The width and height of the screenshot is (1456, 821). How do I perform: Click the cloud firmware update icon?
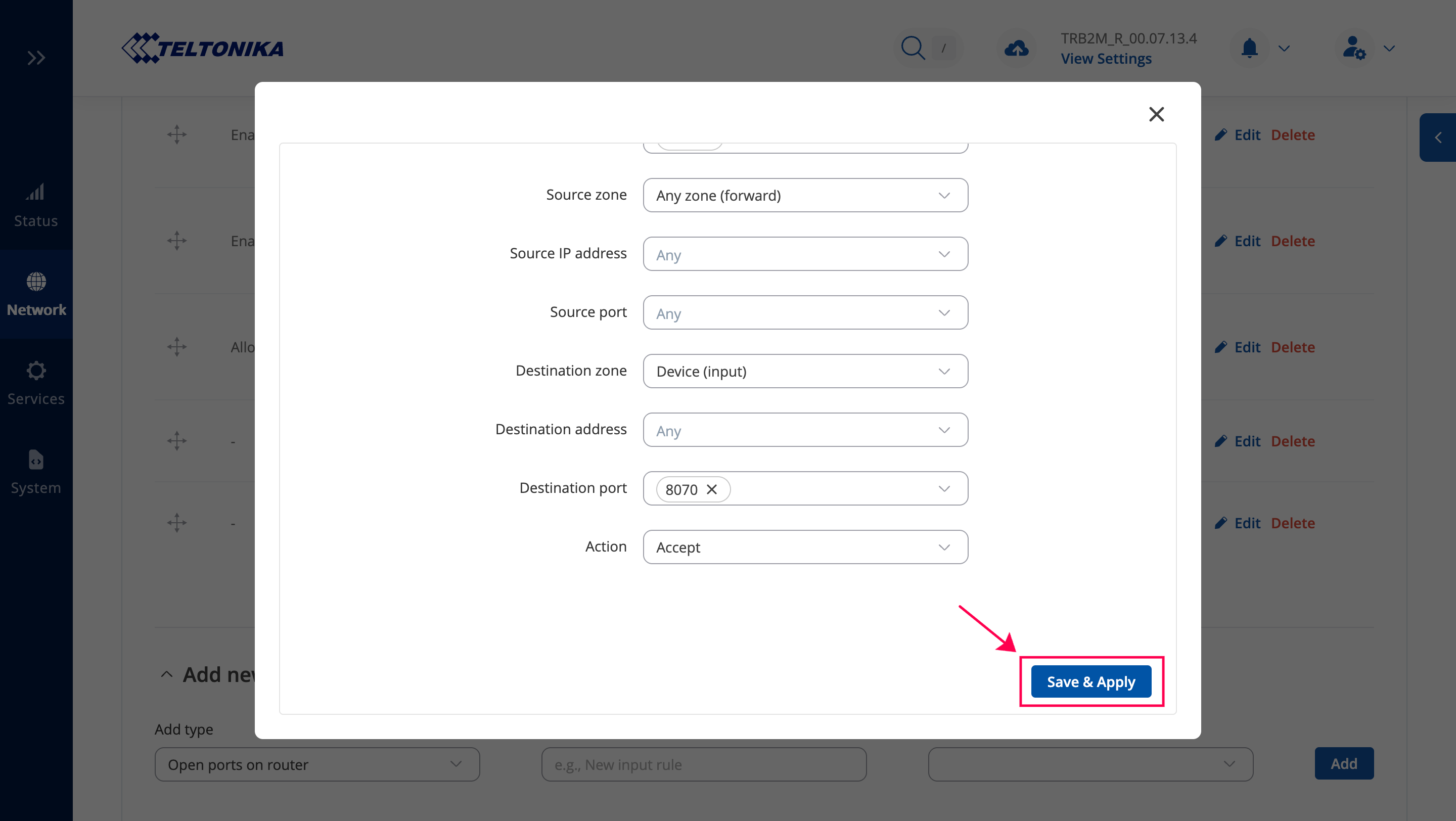click(1016, 48)
